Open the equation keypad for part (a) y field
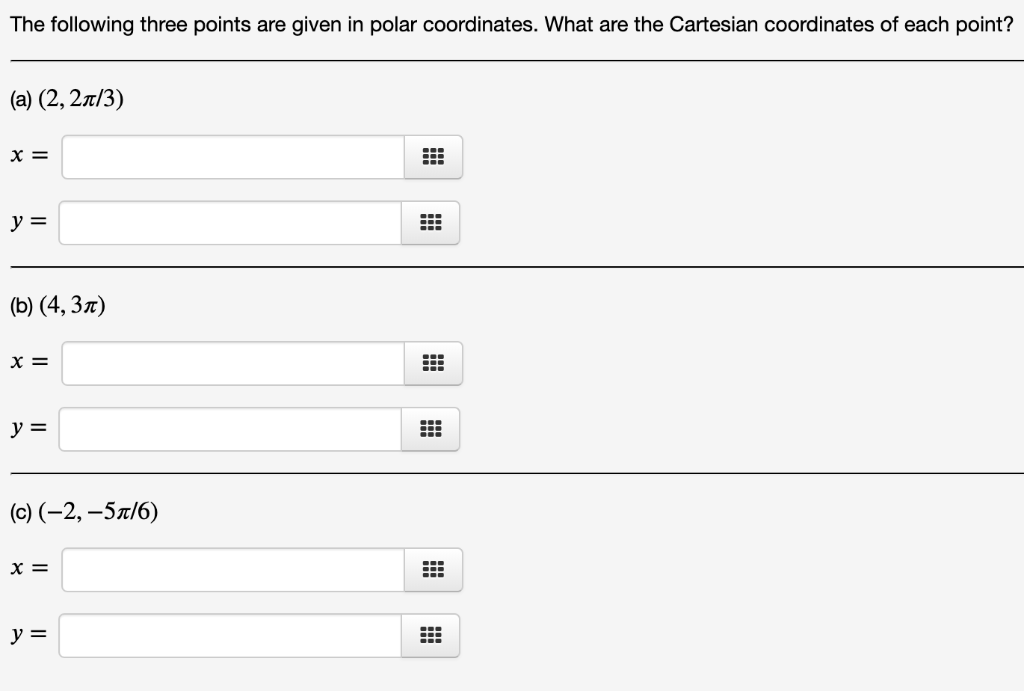This screenshot has width=1024, height=691. (x=431, y=223)
